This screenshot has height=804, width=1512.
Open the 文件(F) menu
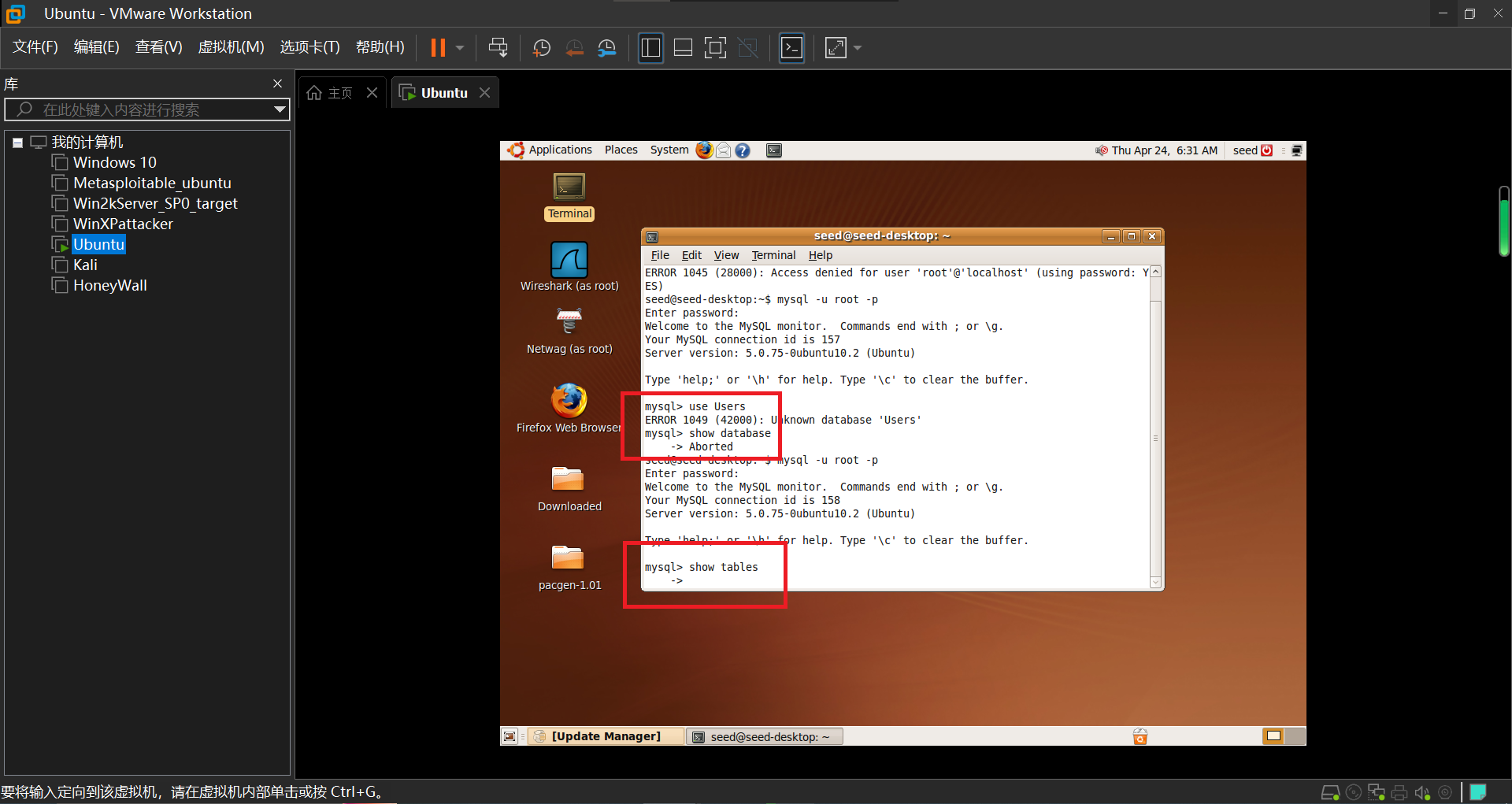tap(35, 47)
